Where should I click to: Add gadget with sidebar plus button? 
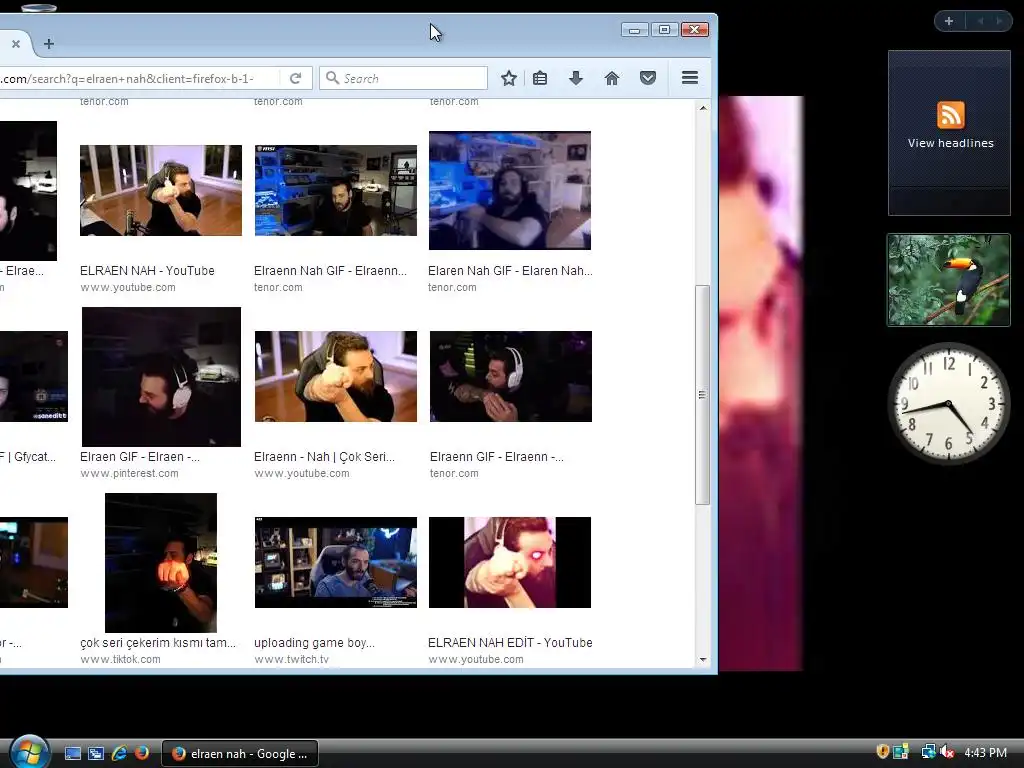click(x=949, y=21)
